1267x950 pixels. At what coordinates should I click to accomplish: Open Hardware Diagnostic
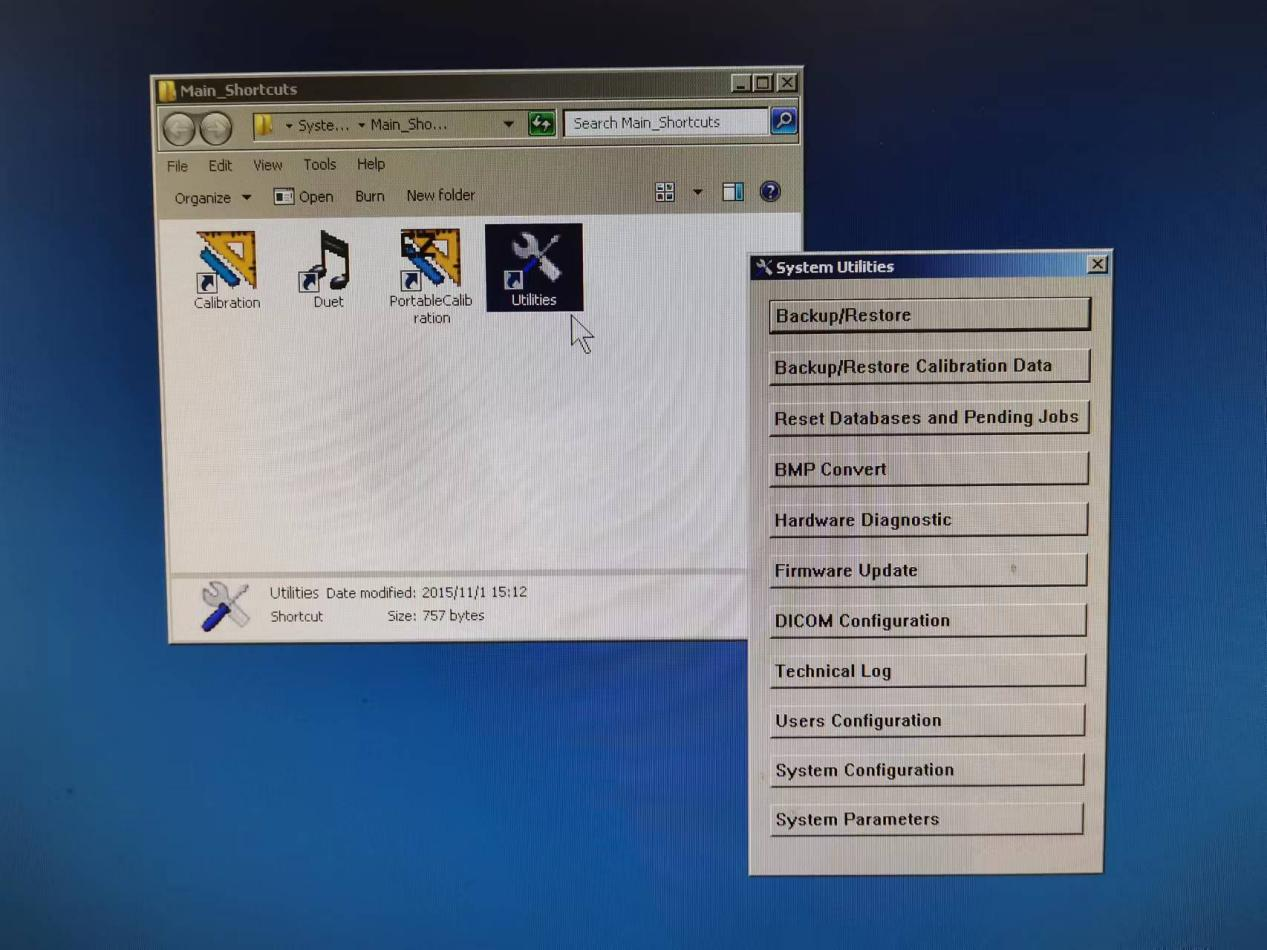(928, 520)
